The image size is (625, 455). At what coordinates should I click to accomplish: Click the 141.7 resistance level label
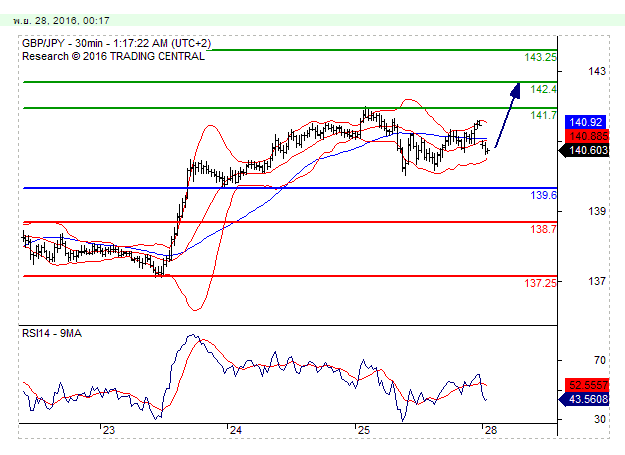[543, 116]
